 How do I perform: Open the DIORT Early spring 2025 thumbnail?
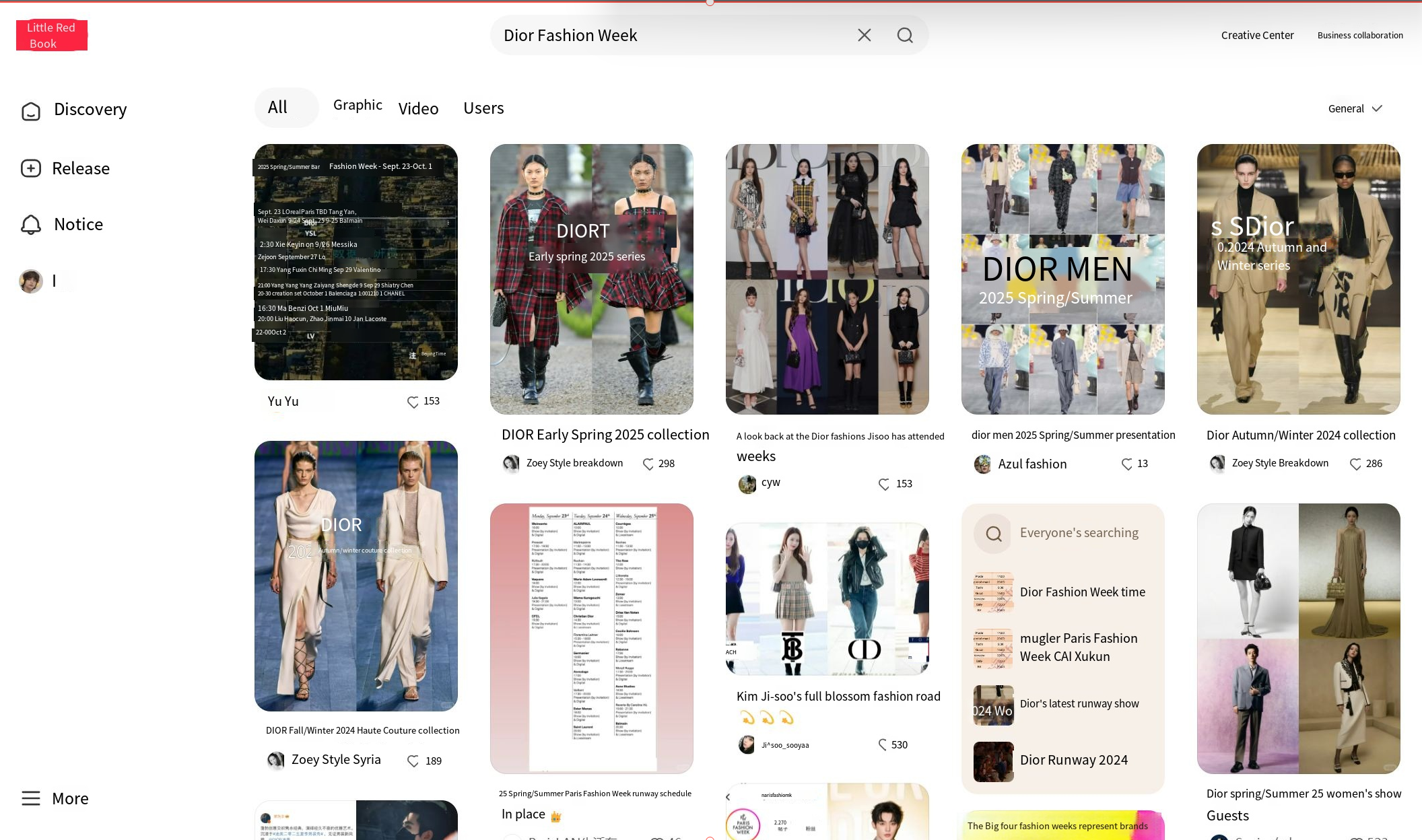pos(592,279)
